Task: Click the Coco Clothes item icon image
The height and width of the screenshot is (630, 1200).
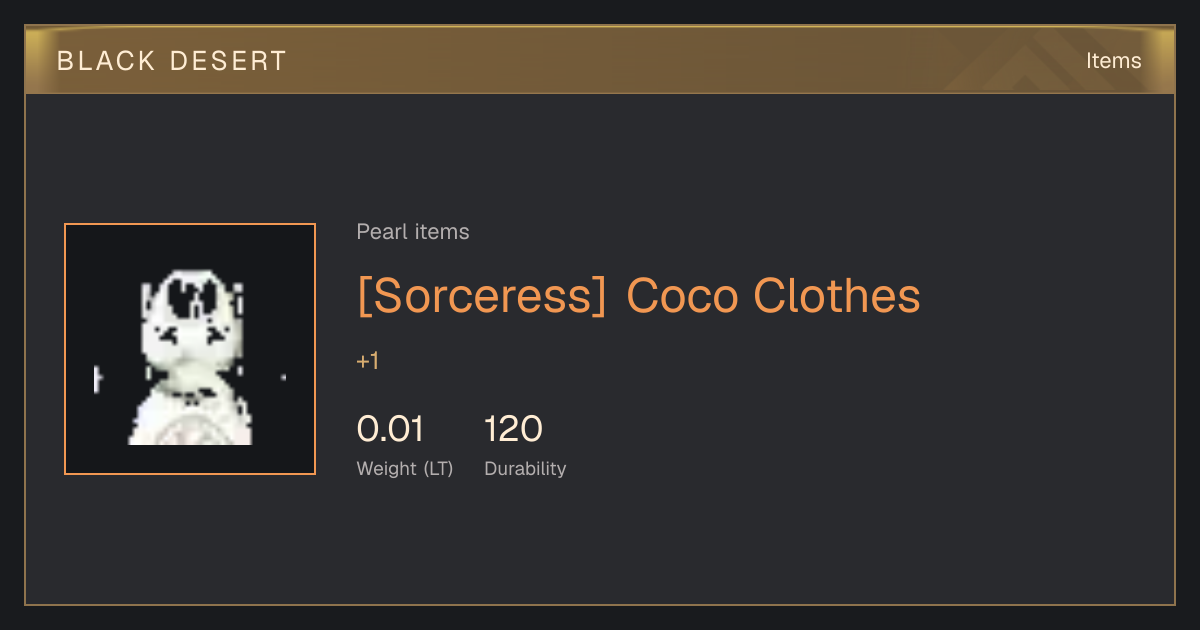Action: [x=190, y=349]
